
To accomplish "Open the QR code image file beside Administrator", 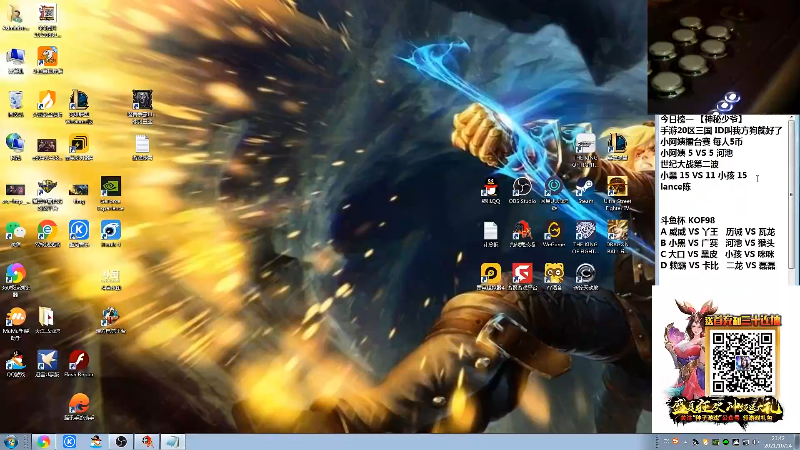I will pos(47,20).
